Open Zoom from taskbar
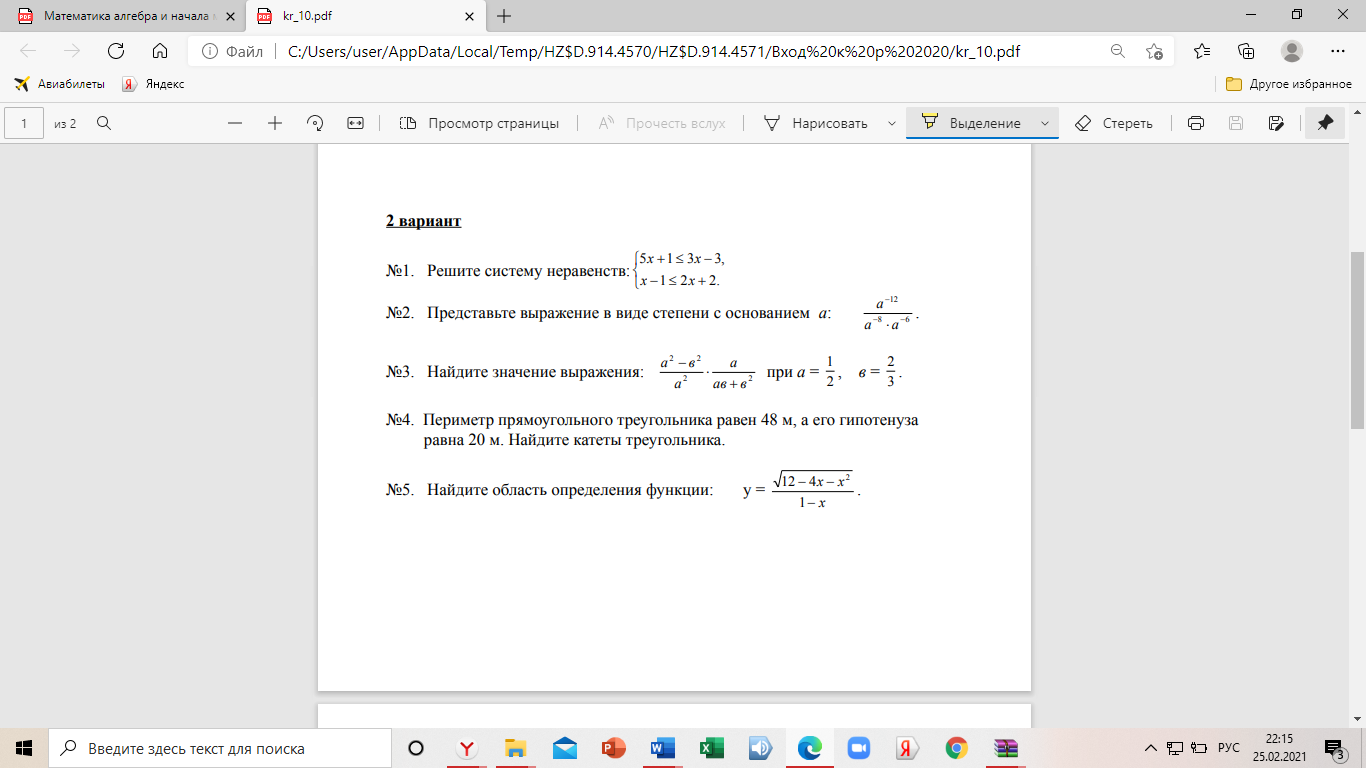This screenshot has width=1366, height=768. [x=858, y=748]
